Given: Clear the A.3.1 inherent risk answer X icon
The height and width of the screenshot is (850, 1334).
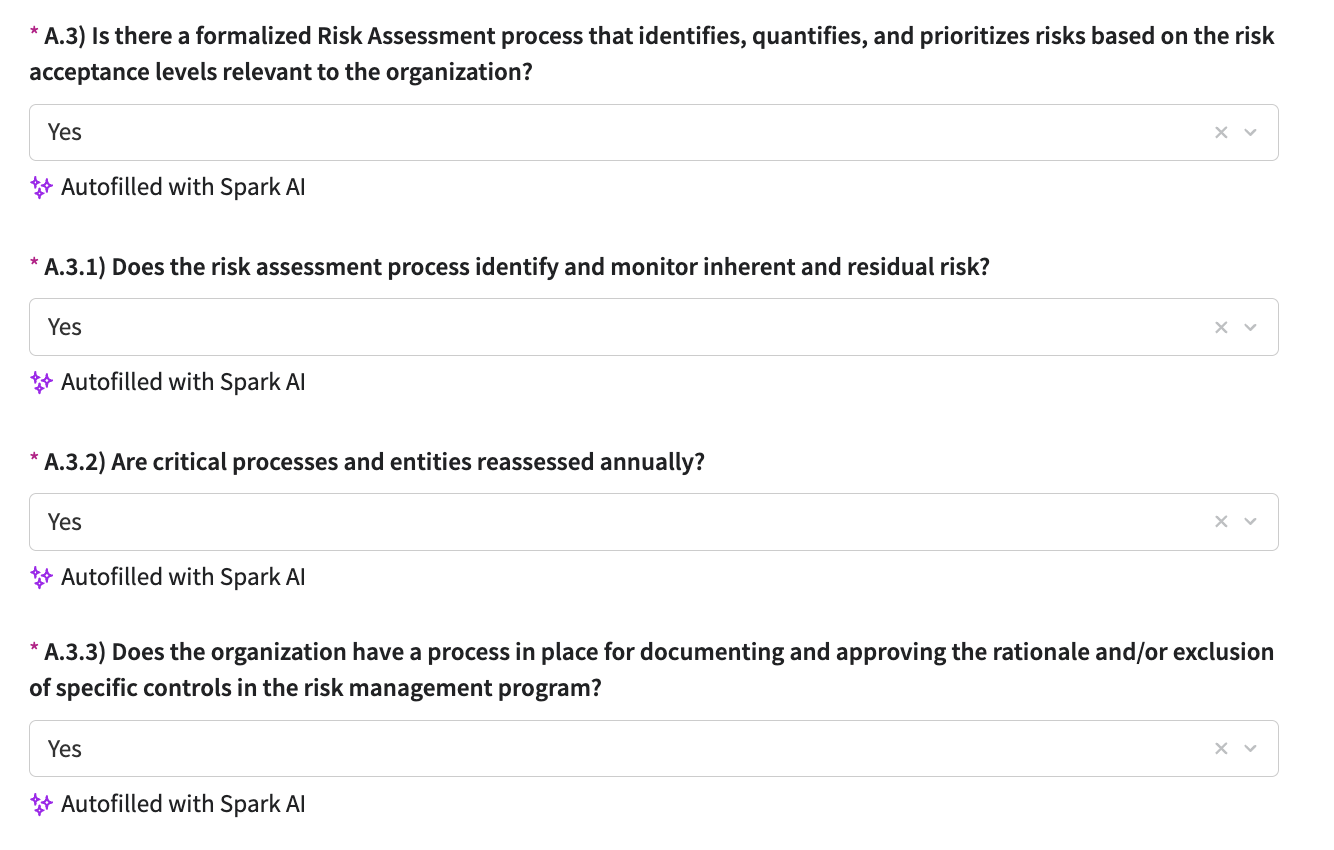Looking at the screenshot, I should pyautogui.click(x=1220, y=327).
